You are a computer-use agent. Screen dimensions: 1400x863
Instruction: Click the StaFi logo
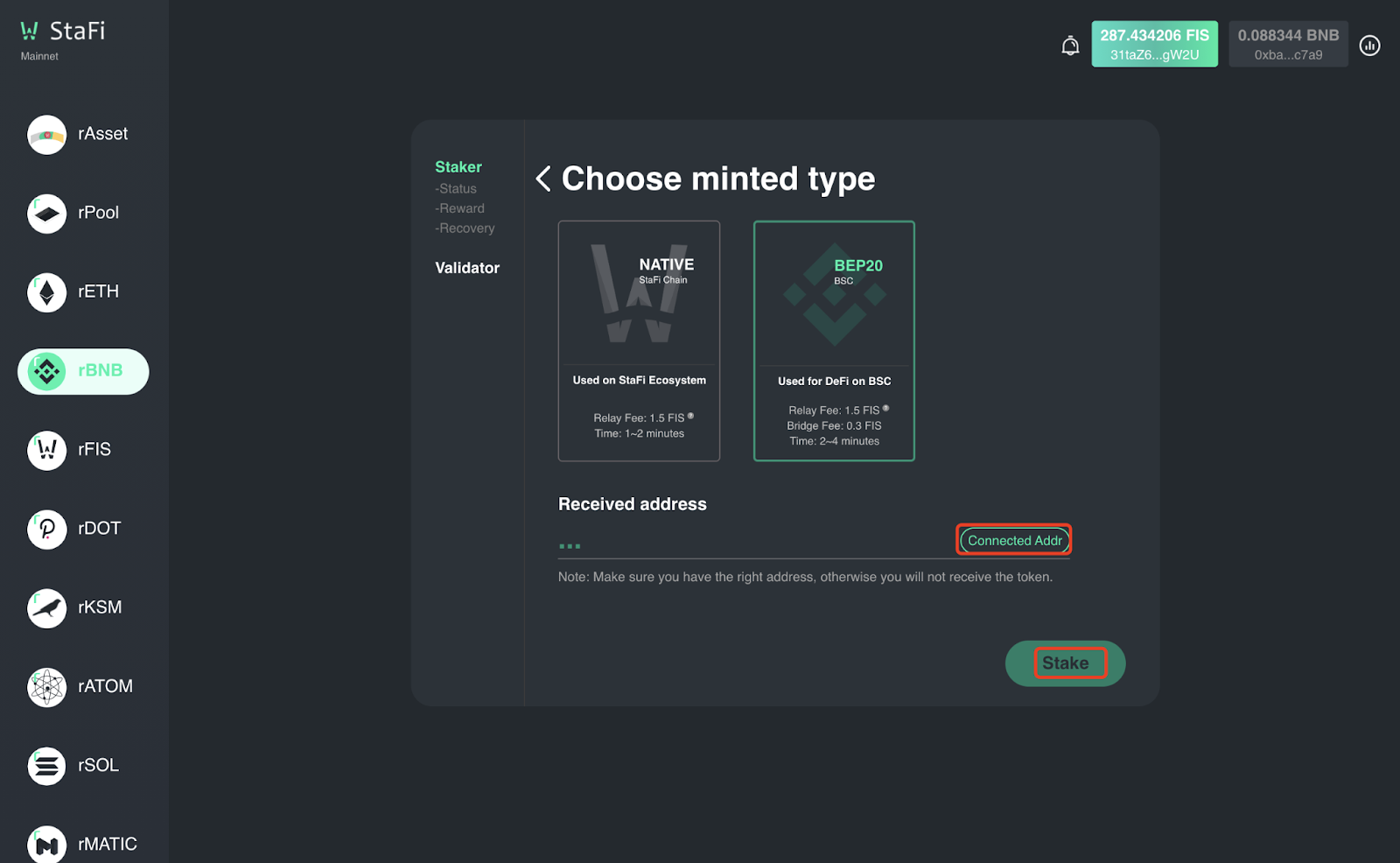click(62, 32)
